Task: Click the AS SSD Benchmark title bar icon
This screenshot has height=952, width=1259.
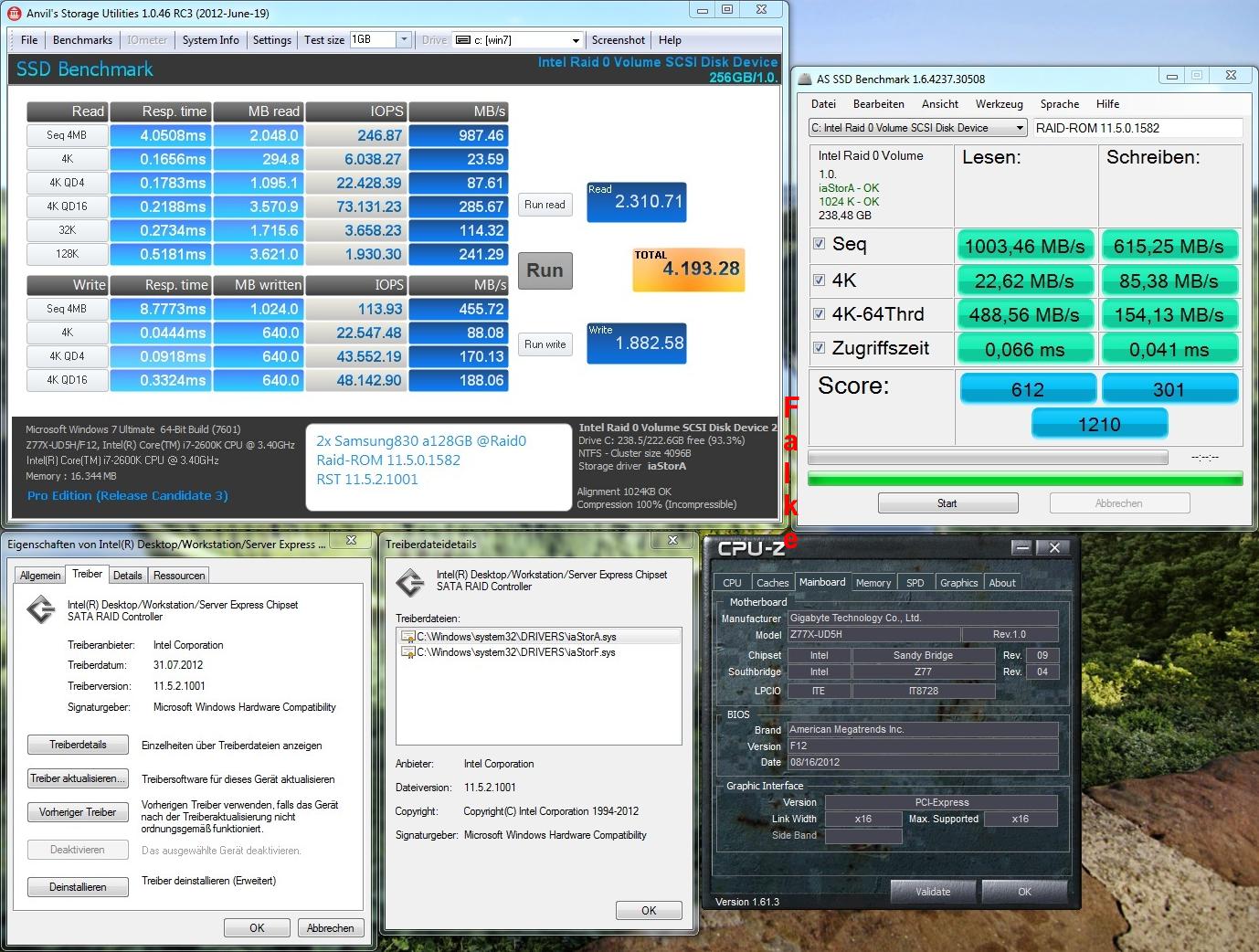Action: coord(806,79)
